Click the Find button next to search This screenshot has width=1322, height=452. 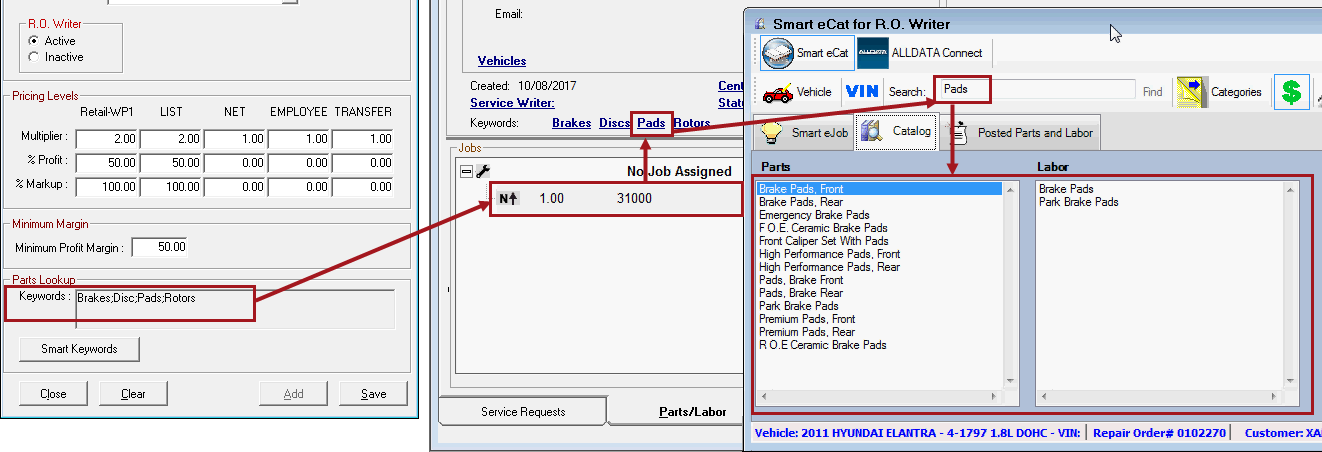pos(1152,92)
